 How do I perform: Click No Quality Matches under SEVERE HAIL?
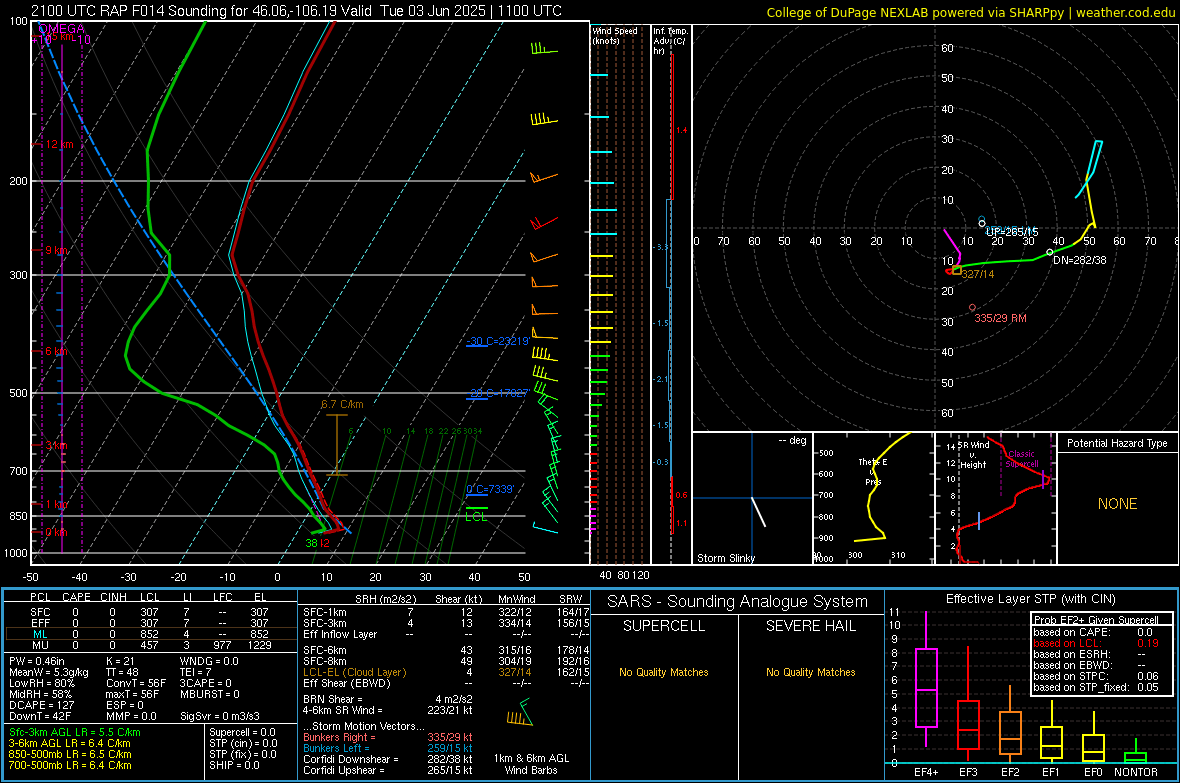(810, 672)
